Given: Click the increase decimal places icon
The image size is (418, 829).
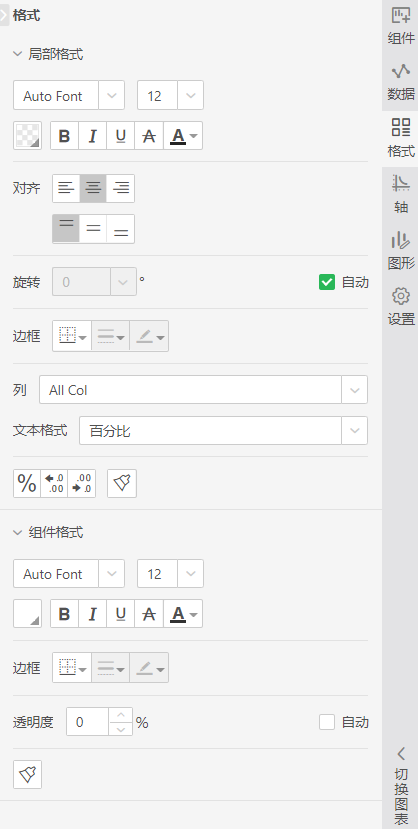Looking at the screenshot, I should 54,483.
